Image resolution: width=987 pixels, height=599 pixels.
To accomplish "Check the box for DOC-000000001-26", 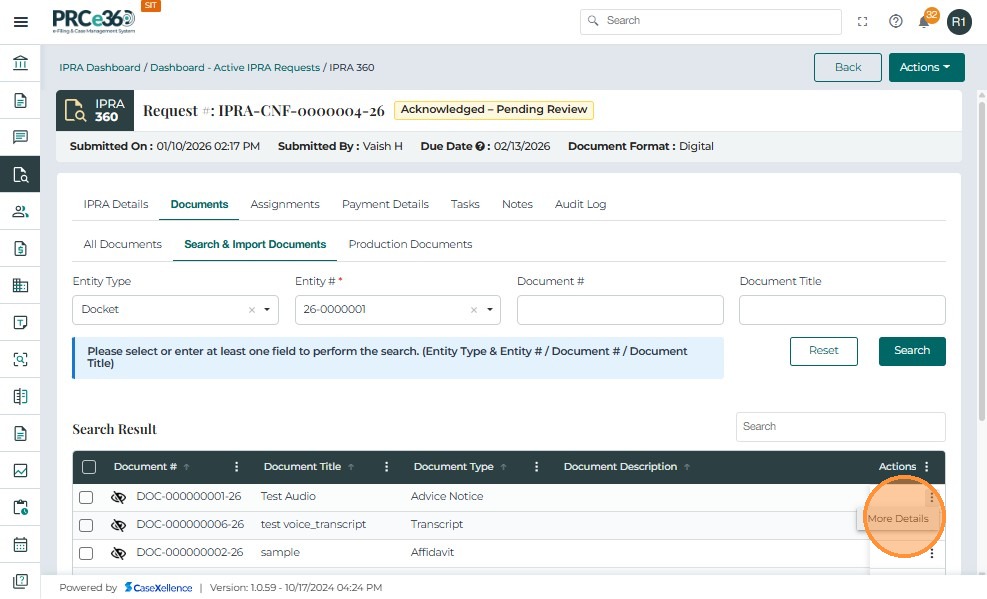I will 86,497.
